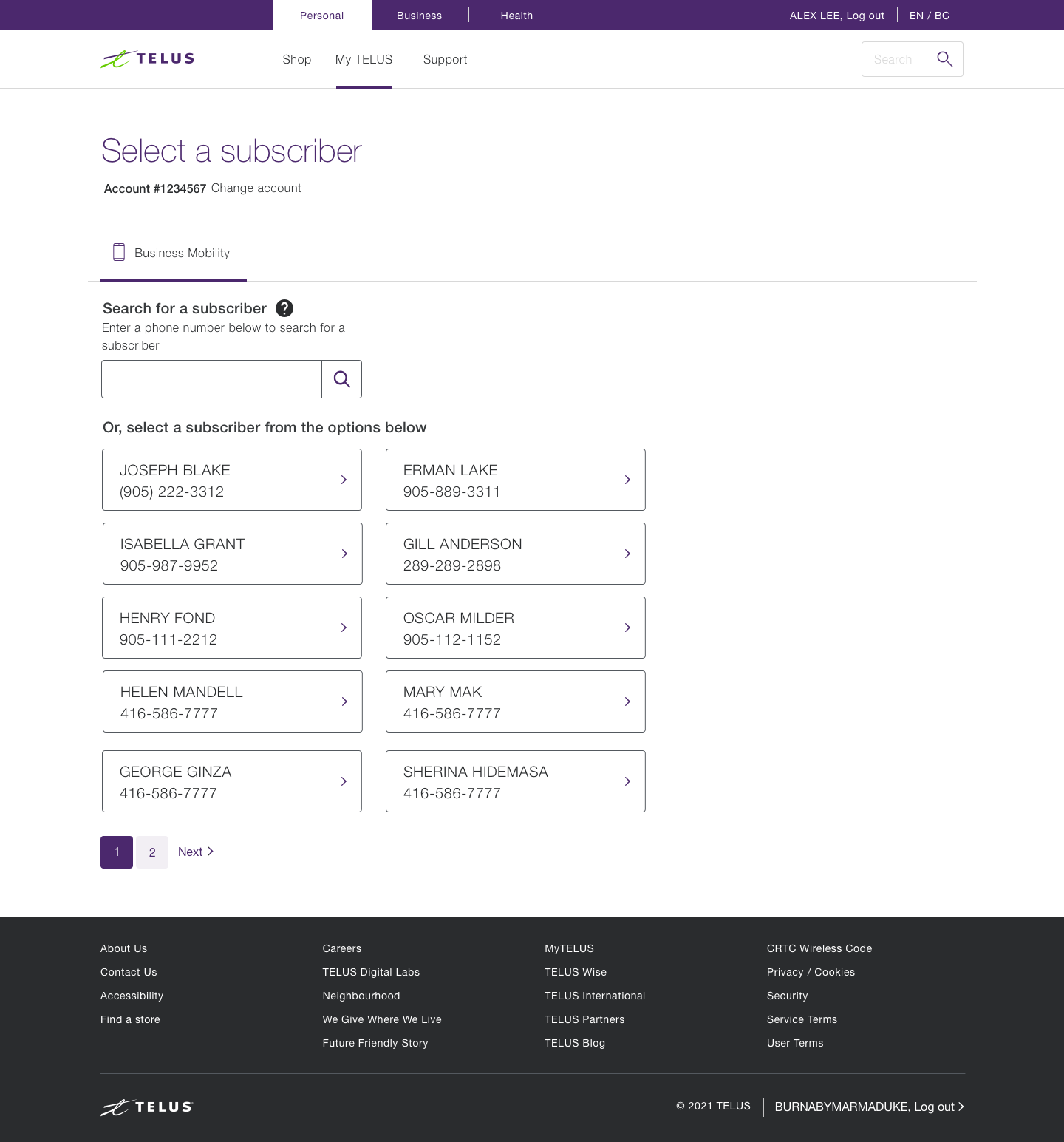The width and height of the screenshot is (1064, 1142).
Task: Click the chevron on Oscar Milder card
Action: point(627,628)
